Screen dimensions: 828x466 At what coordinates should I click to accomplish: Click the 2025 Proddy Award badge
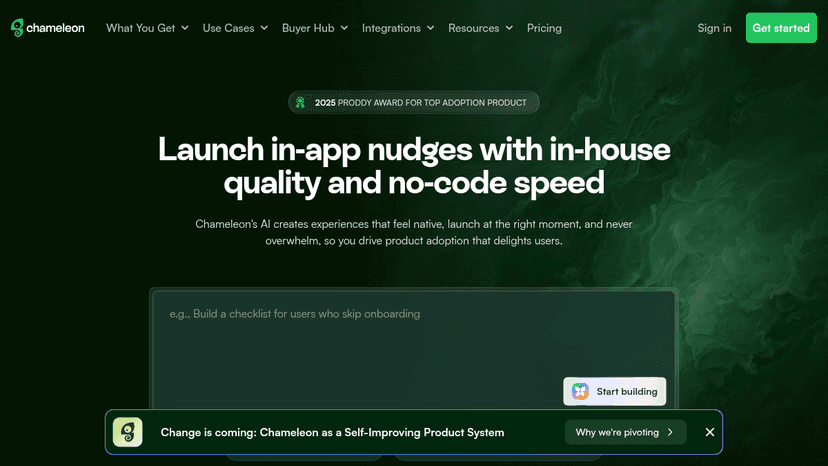[413, 102]
